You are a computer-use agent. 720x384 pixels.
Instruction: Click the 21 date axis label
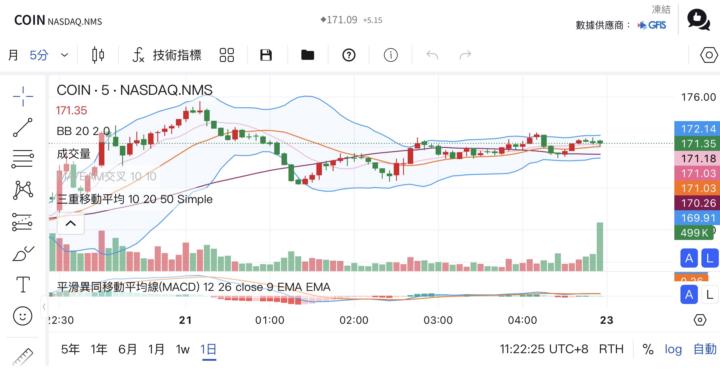[x=186, y=320]
